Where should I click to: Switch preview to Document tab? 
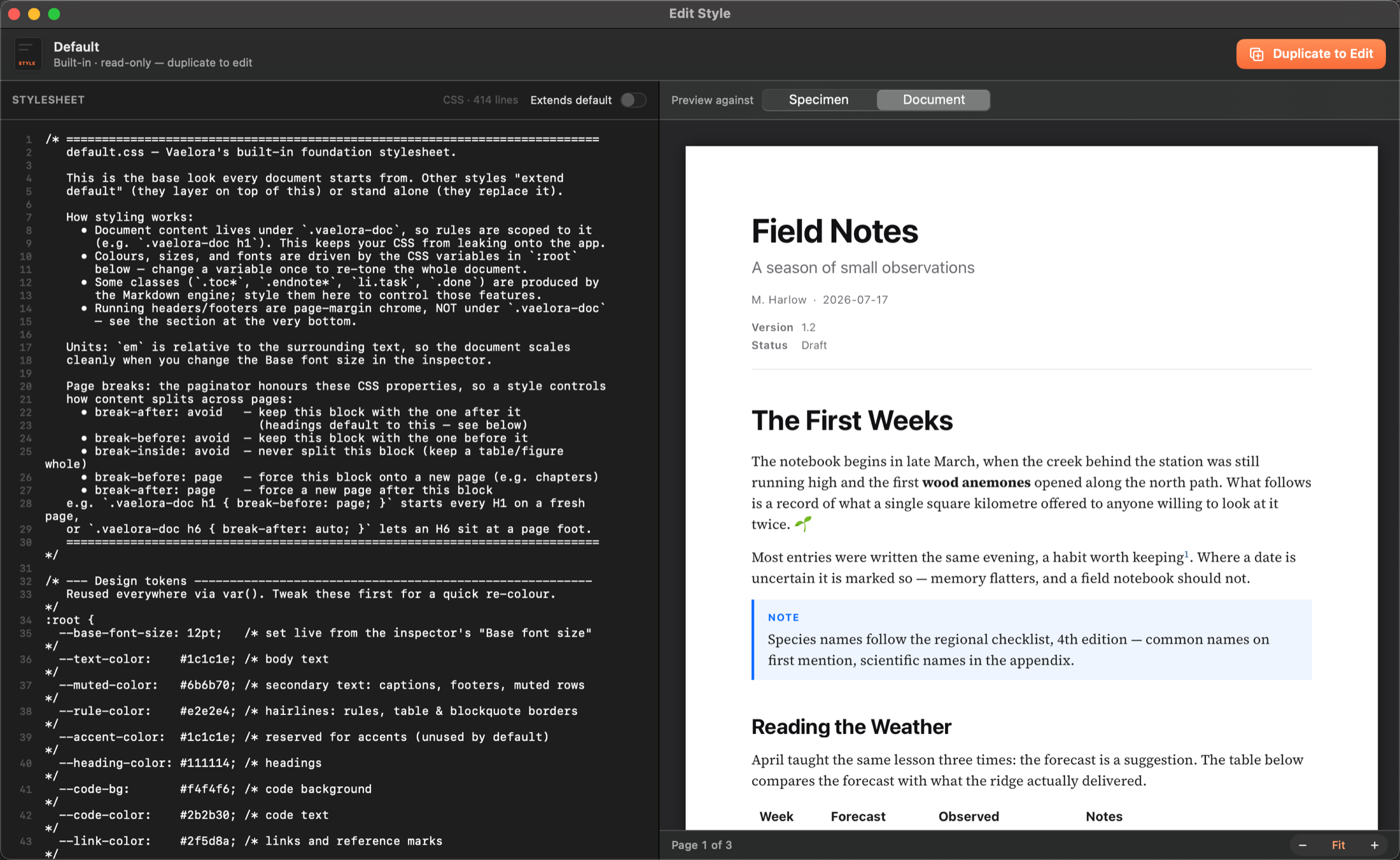pos(934,100)
